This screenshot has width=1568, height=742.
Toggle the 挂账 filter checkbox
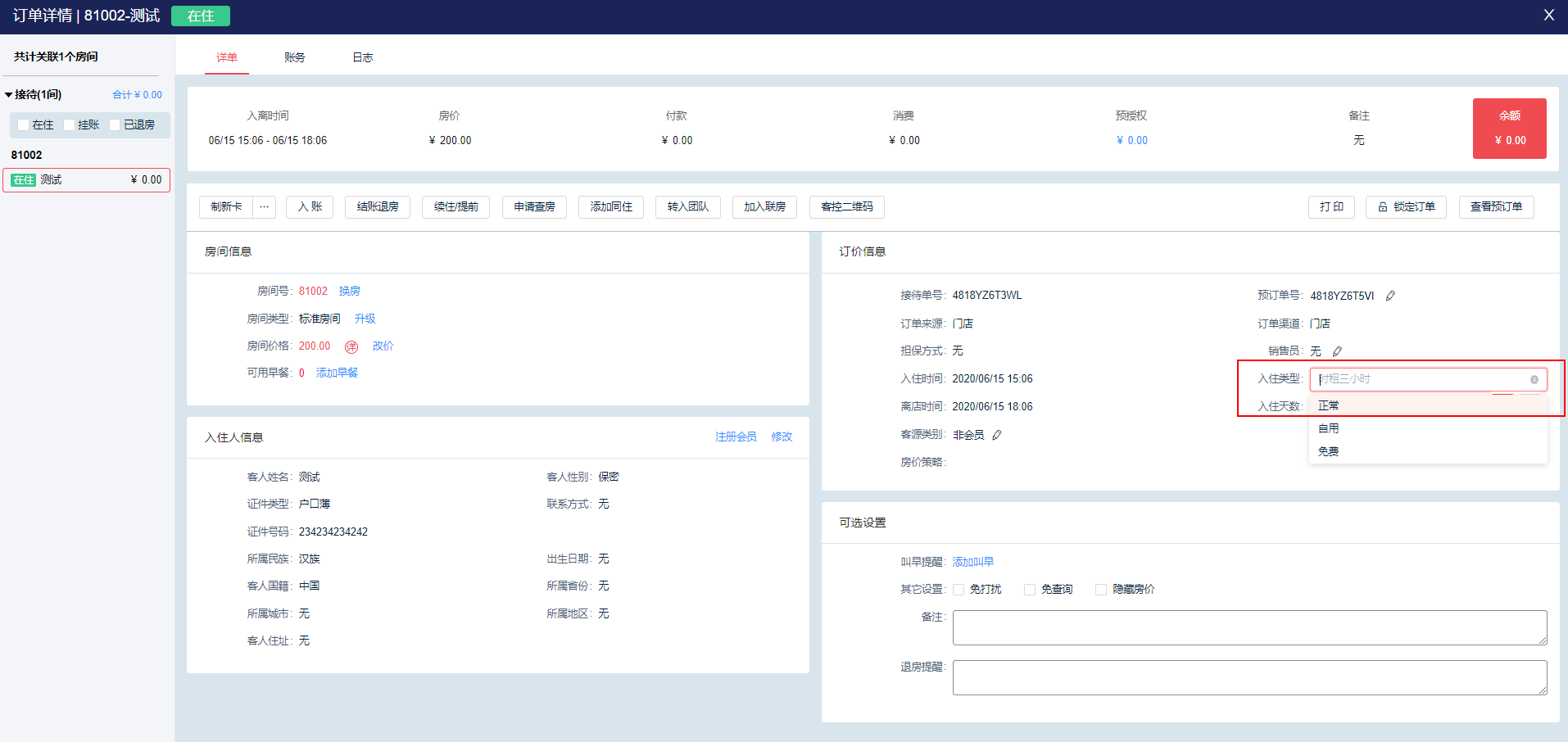click(70, 124)
